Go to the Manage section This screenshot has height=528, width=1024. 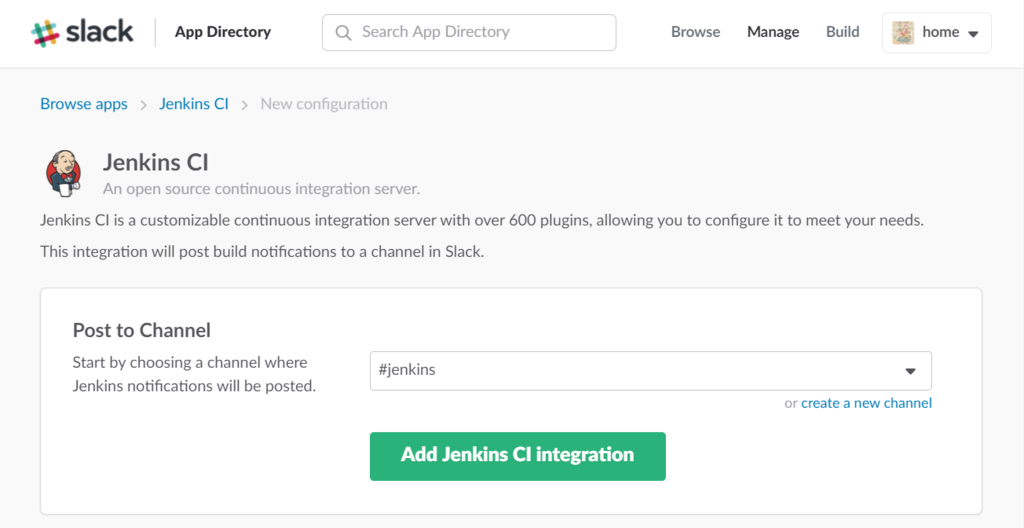coord(773,32)
